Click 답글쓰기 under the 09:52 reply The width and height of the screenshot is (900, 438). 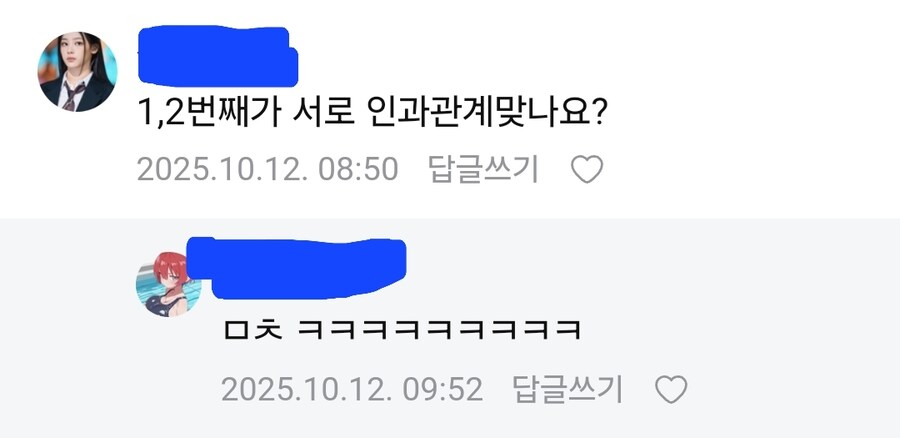[567, 390]
